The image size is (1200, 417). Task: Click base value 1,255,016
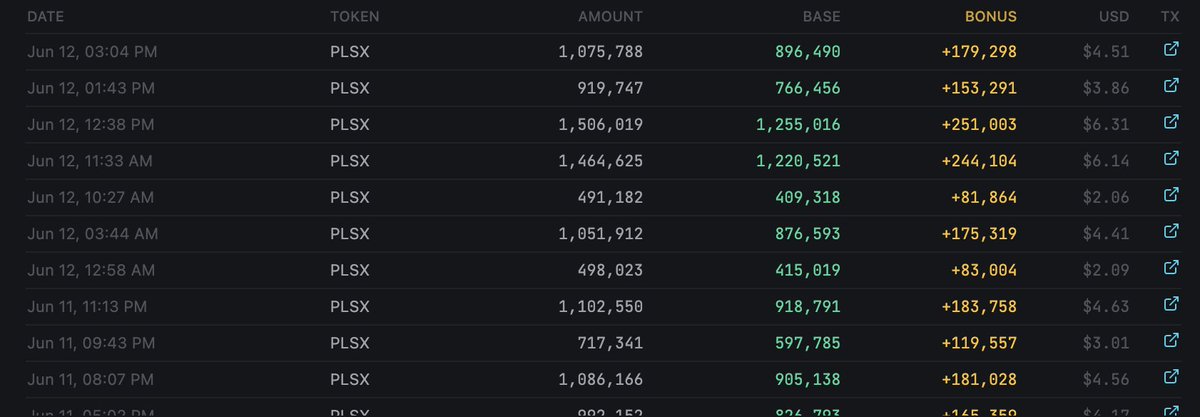tap(799, 125)
